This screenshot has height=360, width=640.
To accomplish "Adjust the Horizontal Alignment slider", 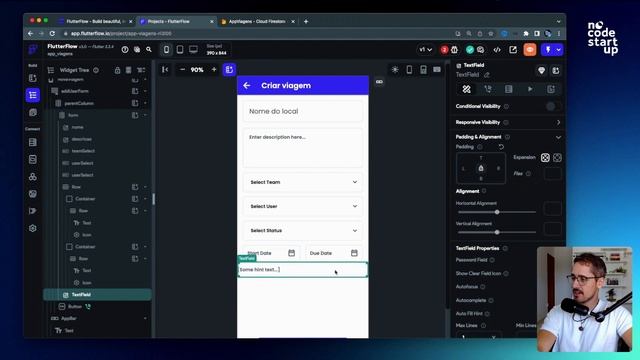I will (x=497, y=212).
